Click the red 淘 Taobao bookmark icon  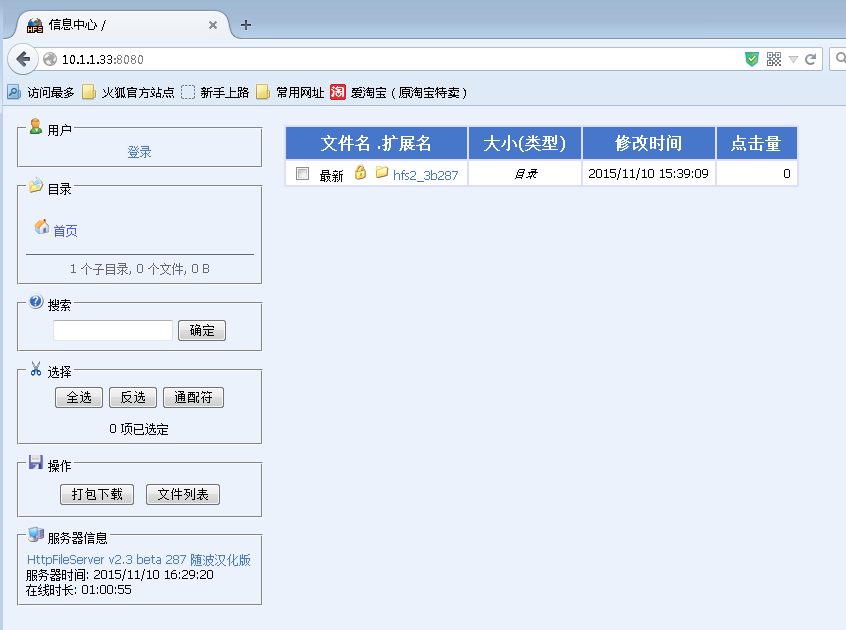(338, 92)
